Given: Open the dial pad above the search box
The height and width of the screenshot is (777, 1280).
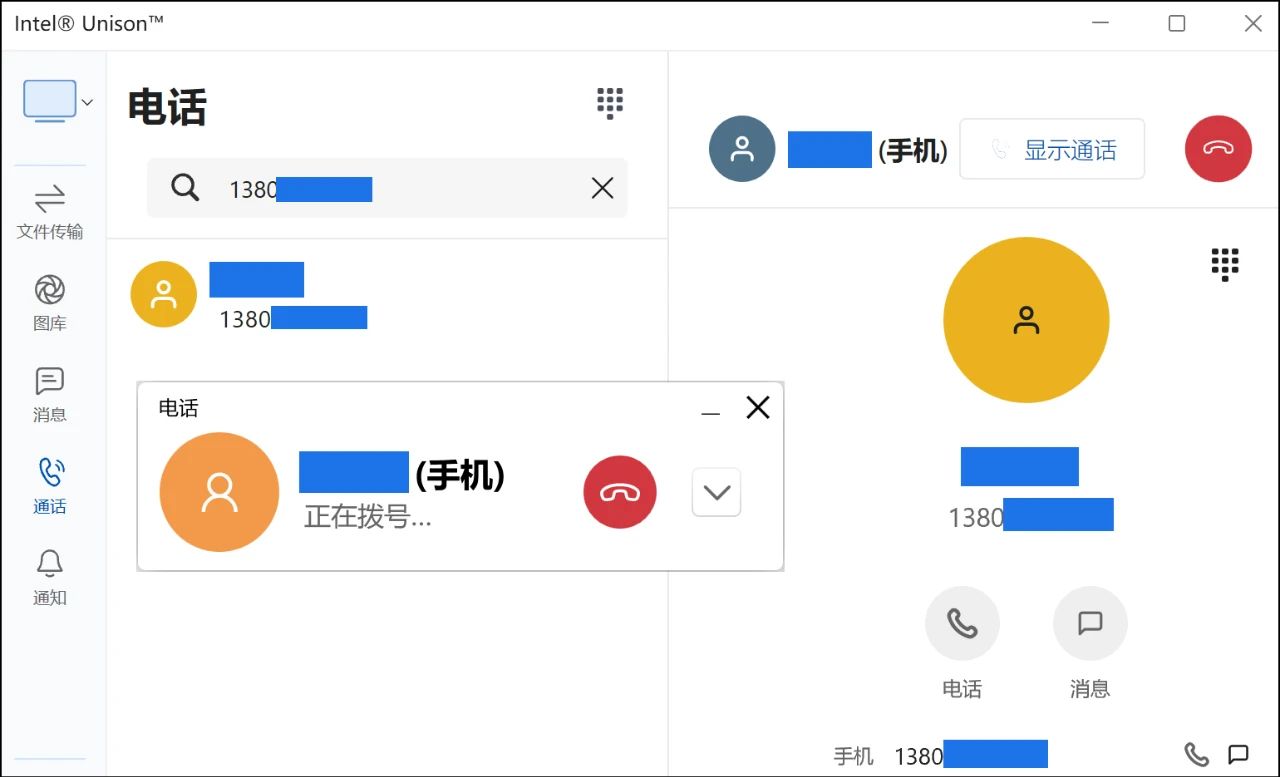Looking at the screenshot, I should (610, 102).
